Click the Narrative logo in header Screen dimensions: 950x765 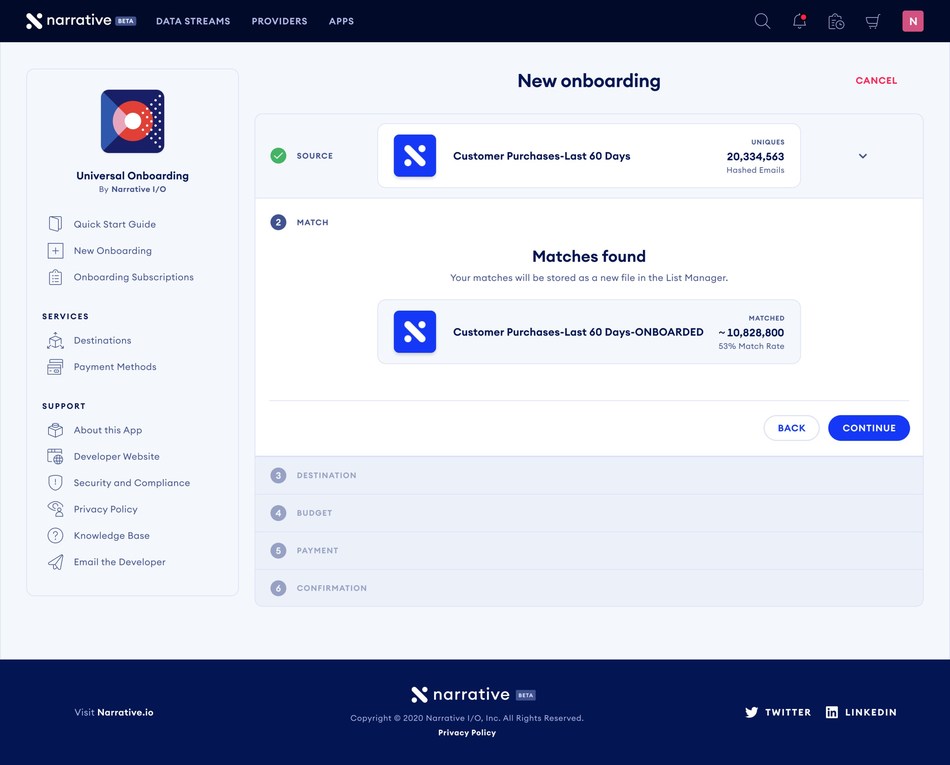tap(68, 21)
